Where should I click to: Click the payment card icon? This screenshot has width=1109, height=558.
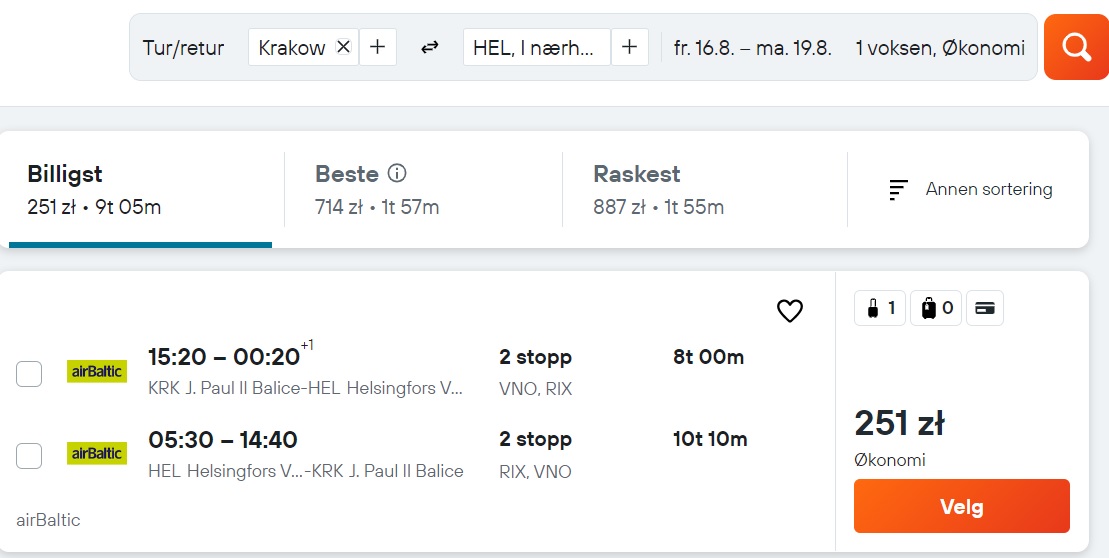(985, 308)
